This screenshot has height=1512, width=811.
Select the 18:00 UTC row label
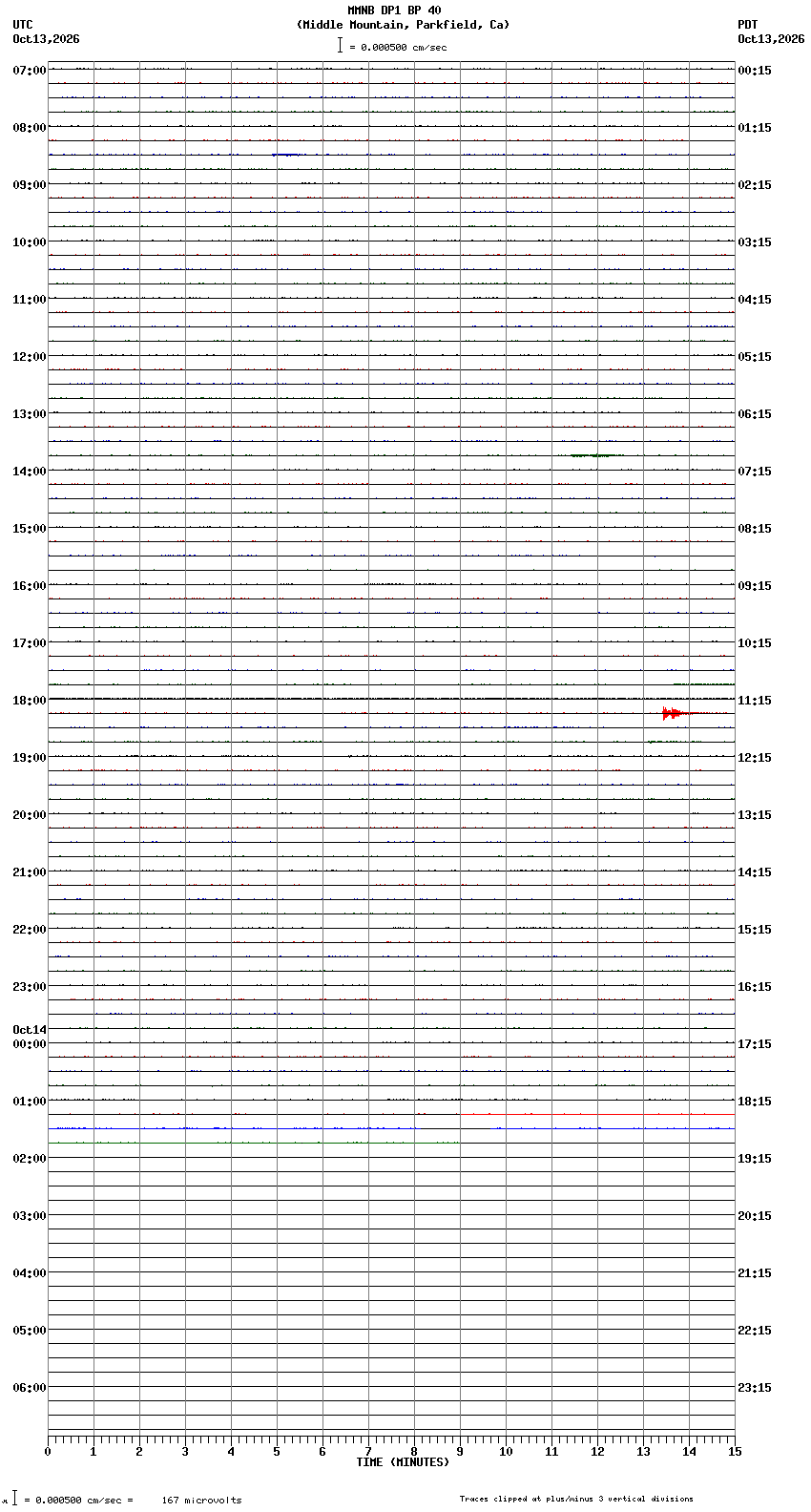pyautogui.click(x=30, y=701)
